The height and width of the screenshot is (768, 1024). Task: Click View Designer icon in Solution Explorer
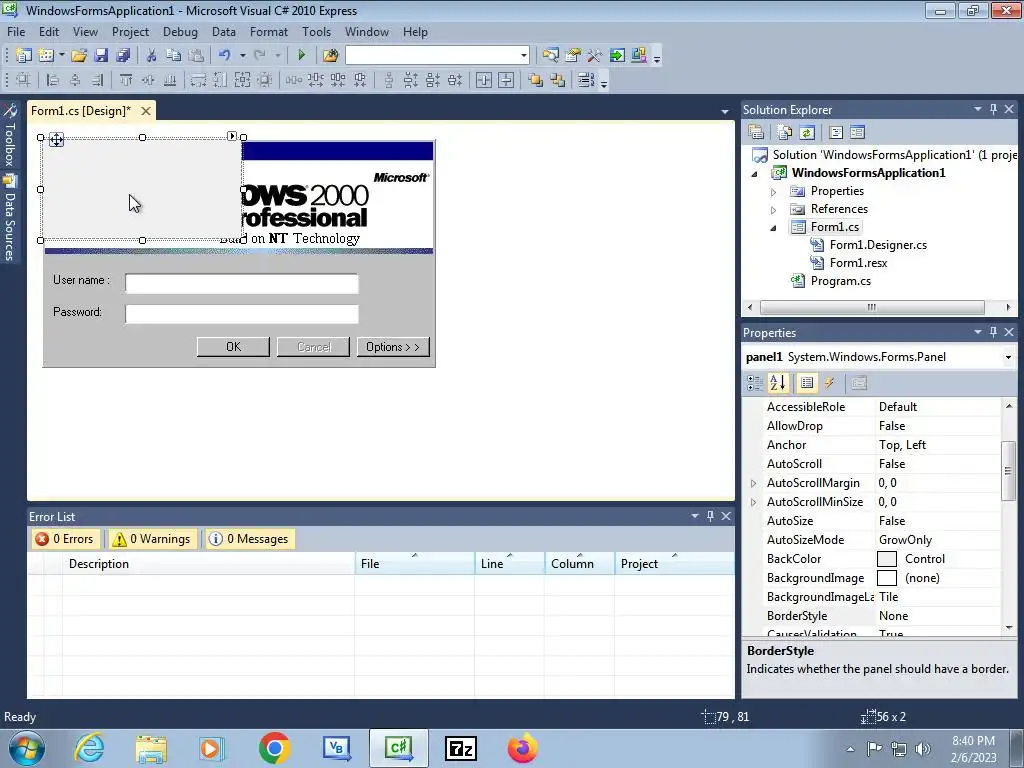[857, 133]
